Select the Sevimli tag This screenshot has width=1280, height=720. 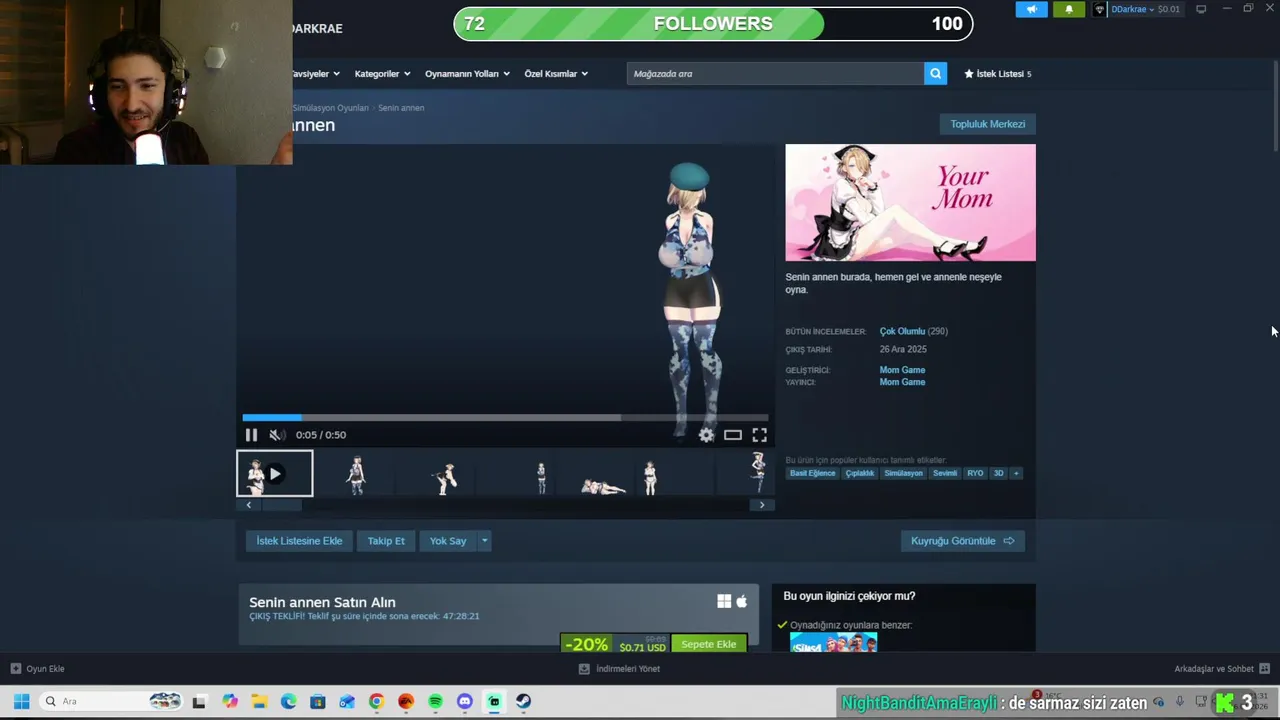point(945,473)
